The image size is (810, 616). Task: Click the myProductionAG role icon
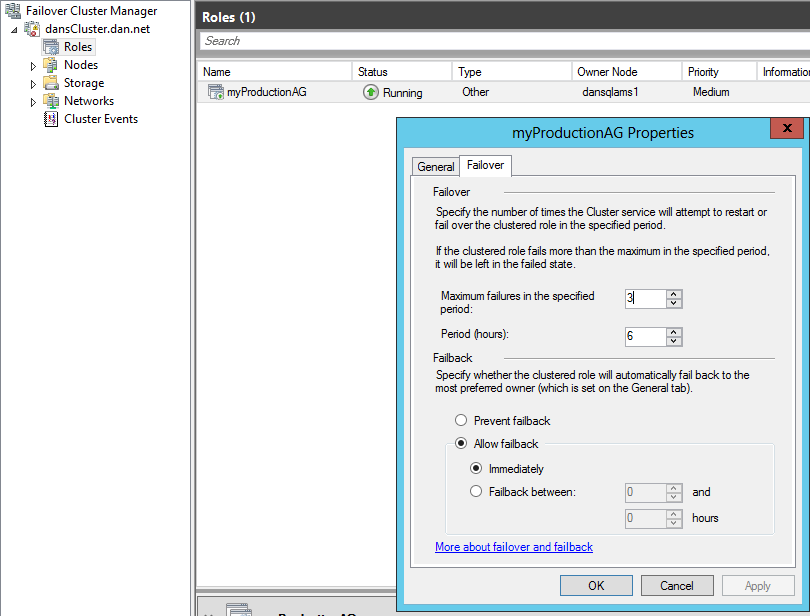(215, 92)
